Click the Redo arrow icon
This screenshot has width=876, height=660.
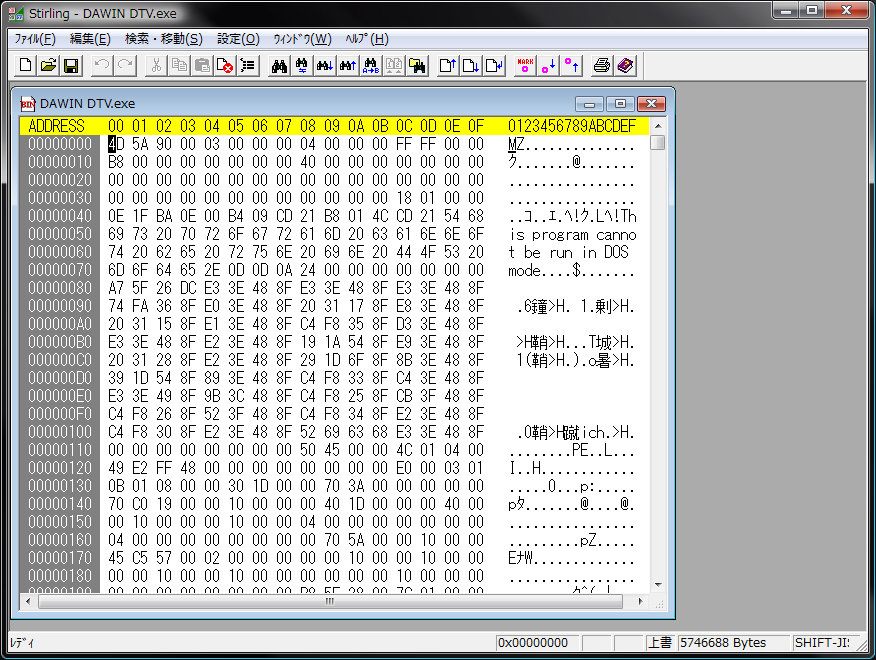126,66
